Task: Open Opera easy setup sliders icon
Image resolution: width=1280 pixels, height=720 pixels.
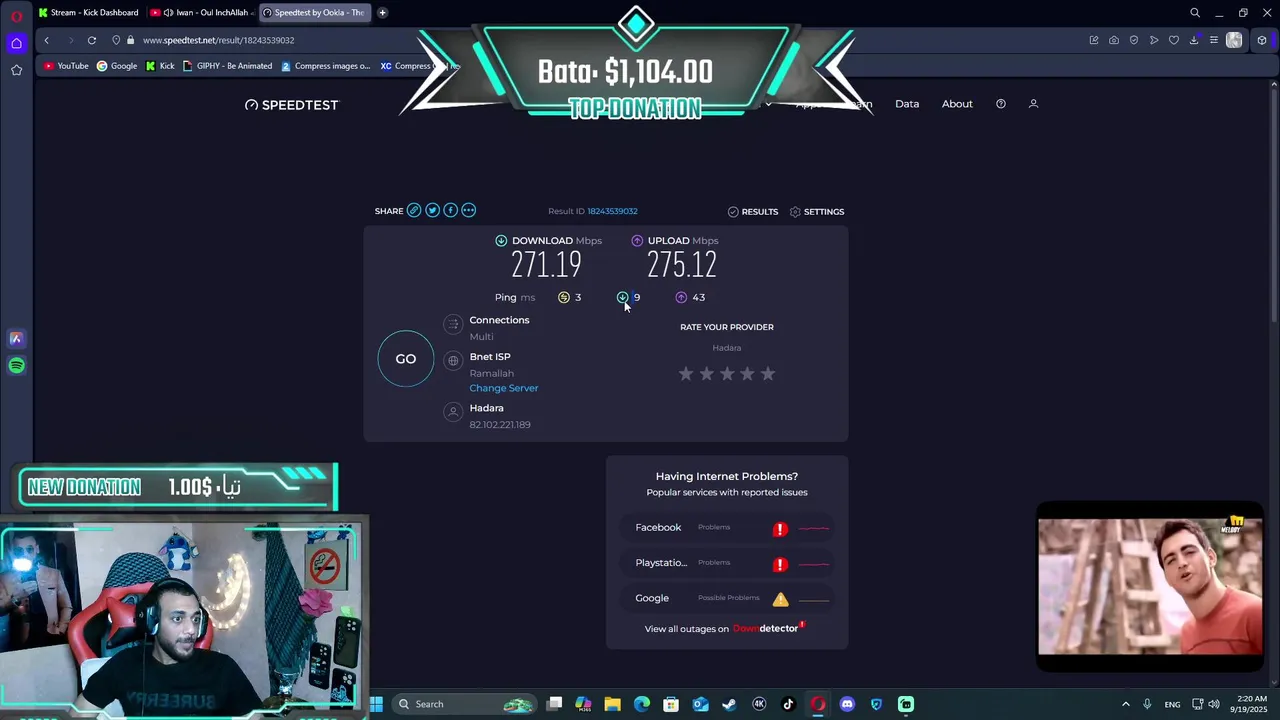Action: point(1214,40)
